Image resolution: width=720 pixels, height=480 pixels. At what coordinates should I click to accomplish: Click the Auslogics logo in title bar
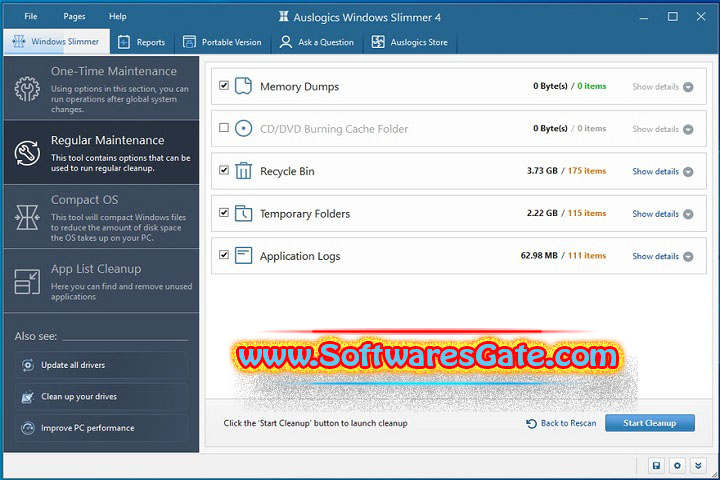284,17
